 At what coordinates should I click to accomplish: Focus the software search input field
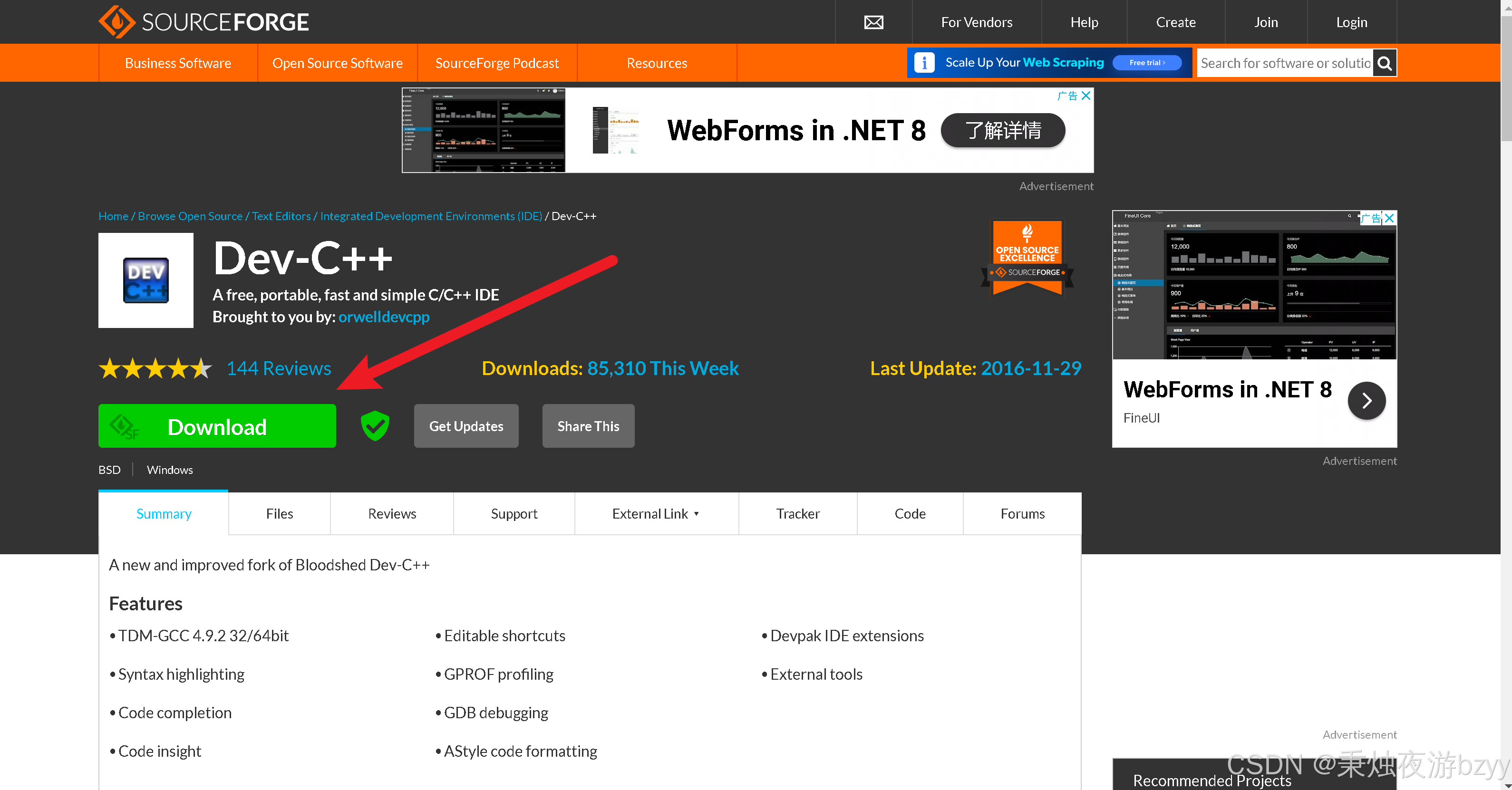(x=1284, y=63)
